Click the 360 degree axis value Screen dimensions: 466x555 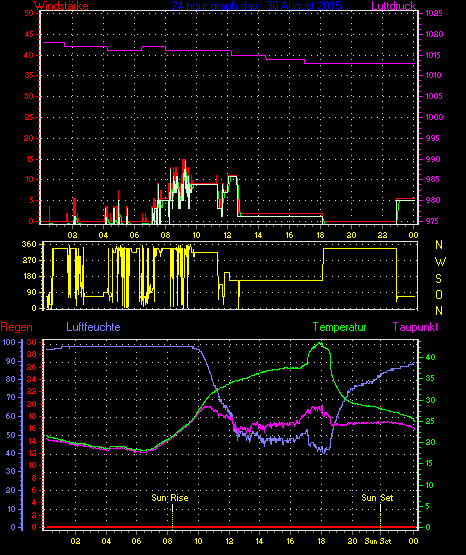[x=29, y=244]
